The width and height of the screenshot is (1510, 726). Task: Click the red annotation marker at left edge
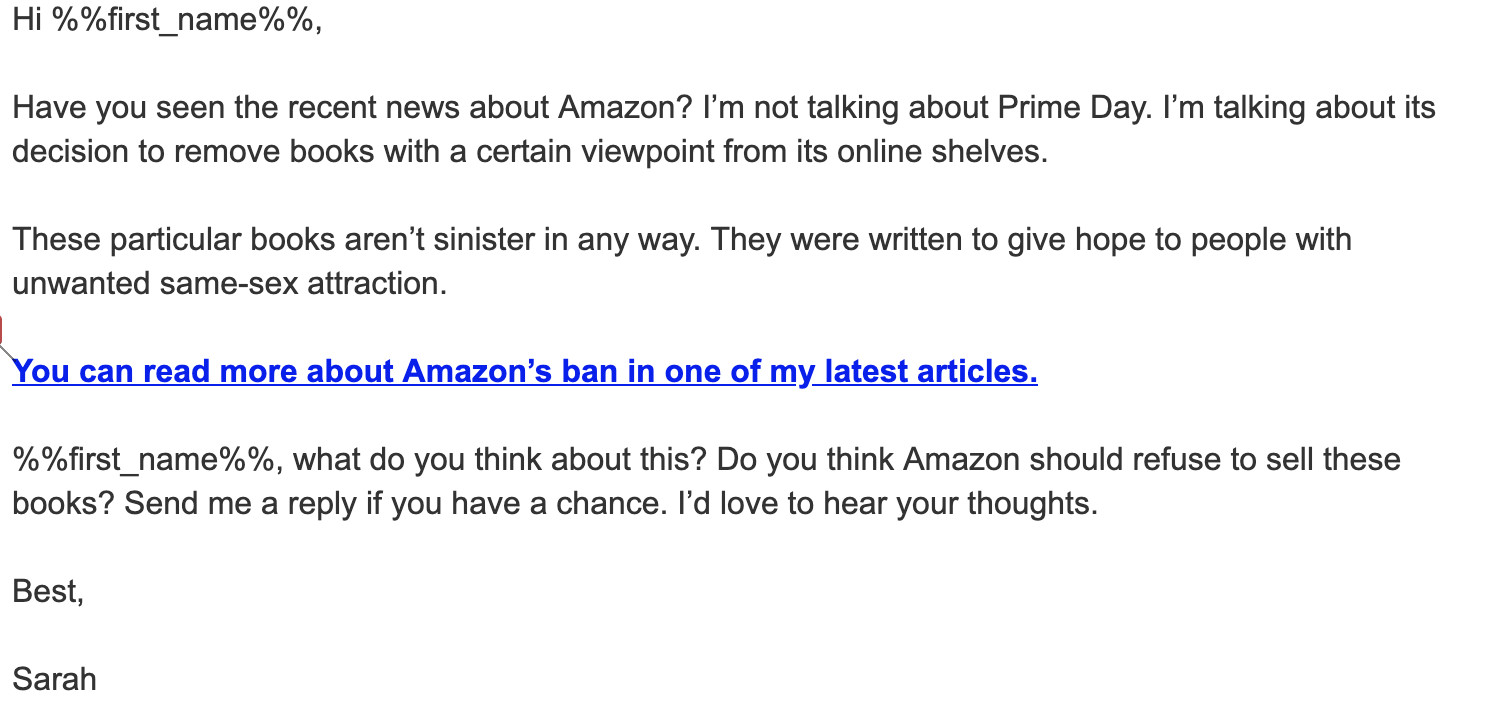click(x=2, y=331)
